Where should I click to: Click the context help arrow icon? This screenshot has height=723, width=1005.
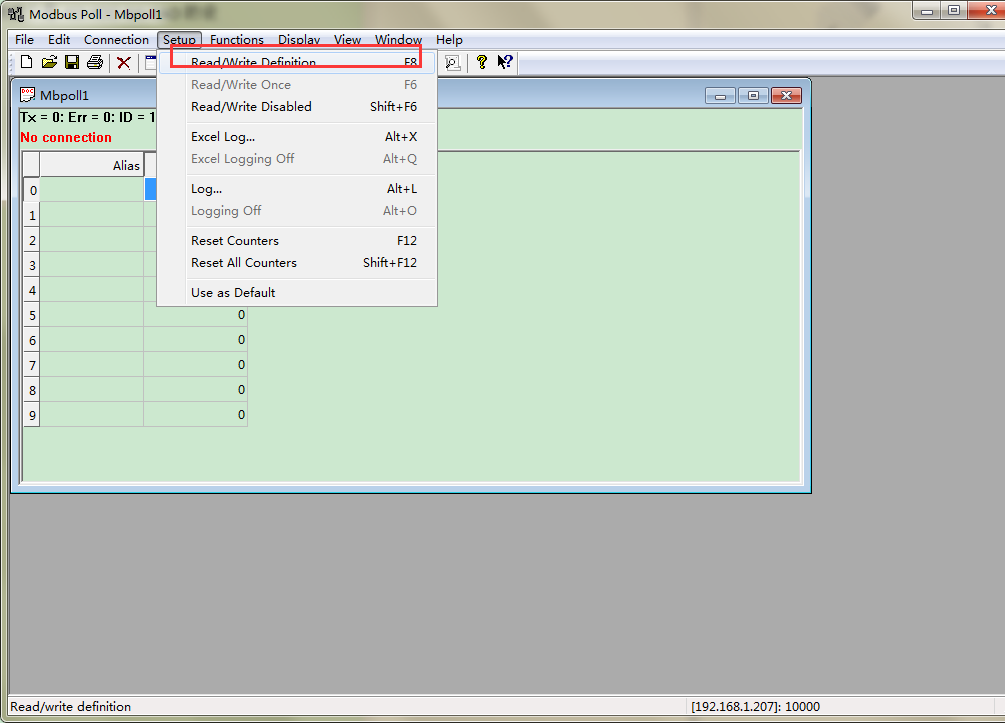505,62
